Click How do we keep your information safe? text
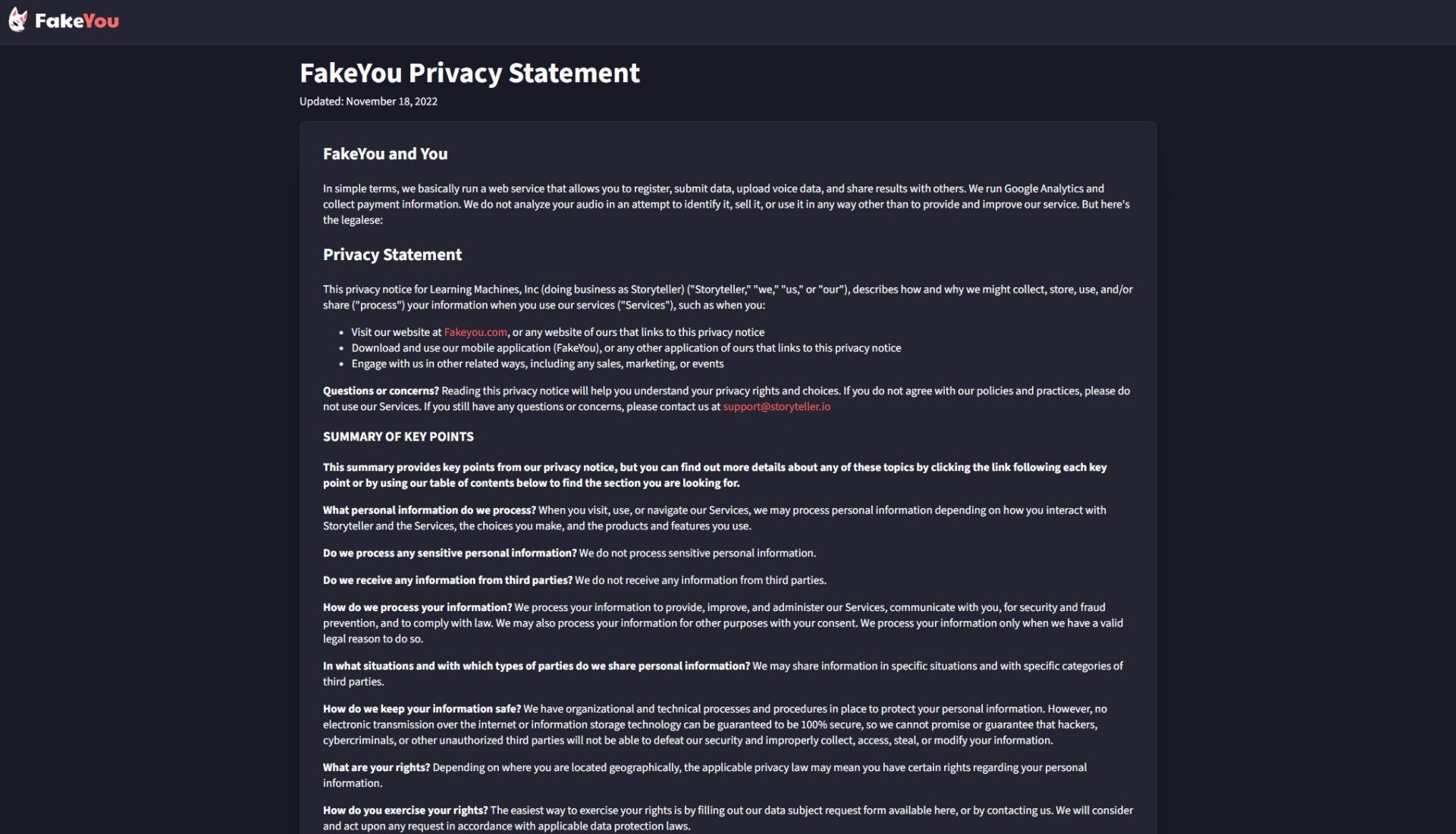The width and height of the screenshot is (1456, 834). coord(422,709)
